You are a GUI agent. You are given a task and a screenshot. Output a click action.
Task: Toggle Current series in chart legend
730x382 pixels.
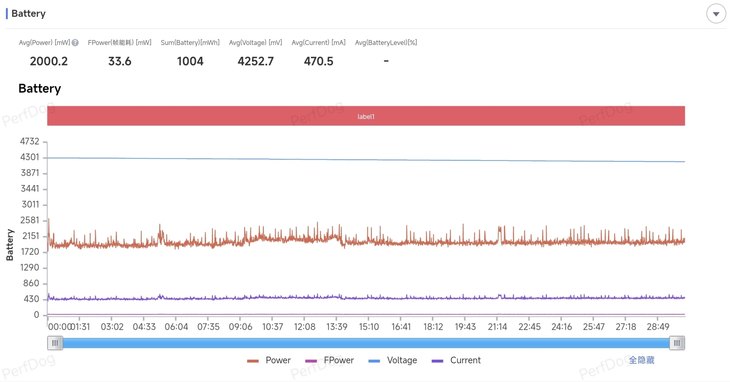pyautogui.click(x=456, y=360)
